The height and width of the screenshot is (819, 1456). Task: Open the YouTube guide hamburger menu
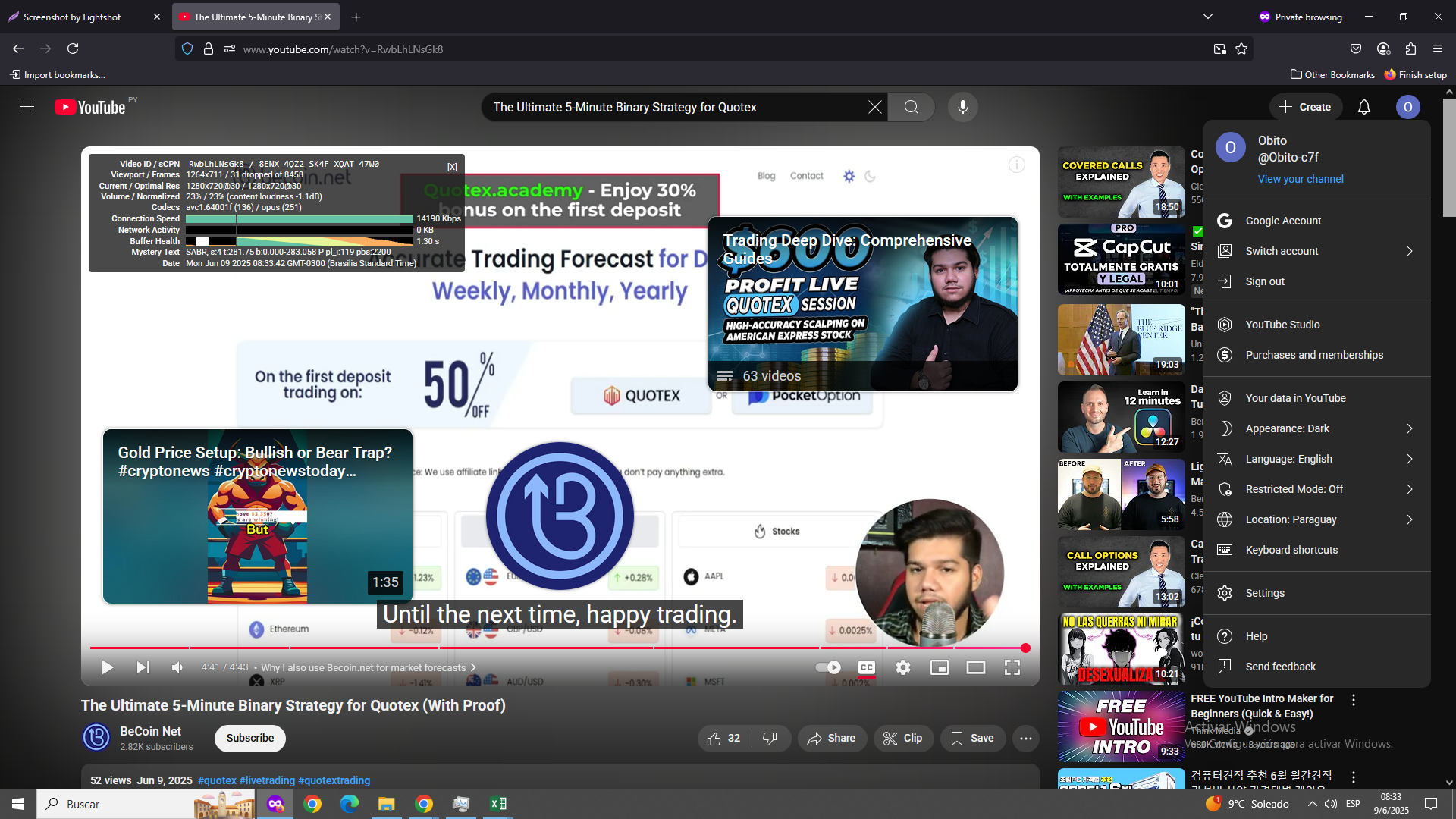click(x=27, y=107)
